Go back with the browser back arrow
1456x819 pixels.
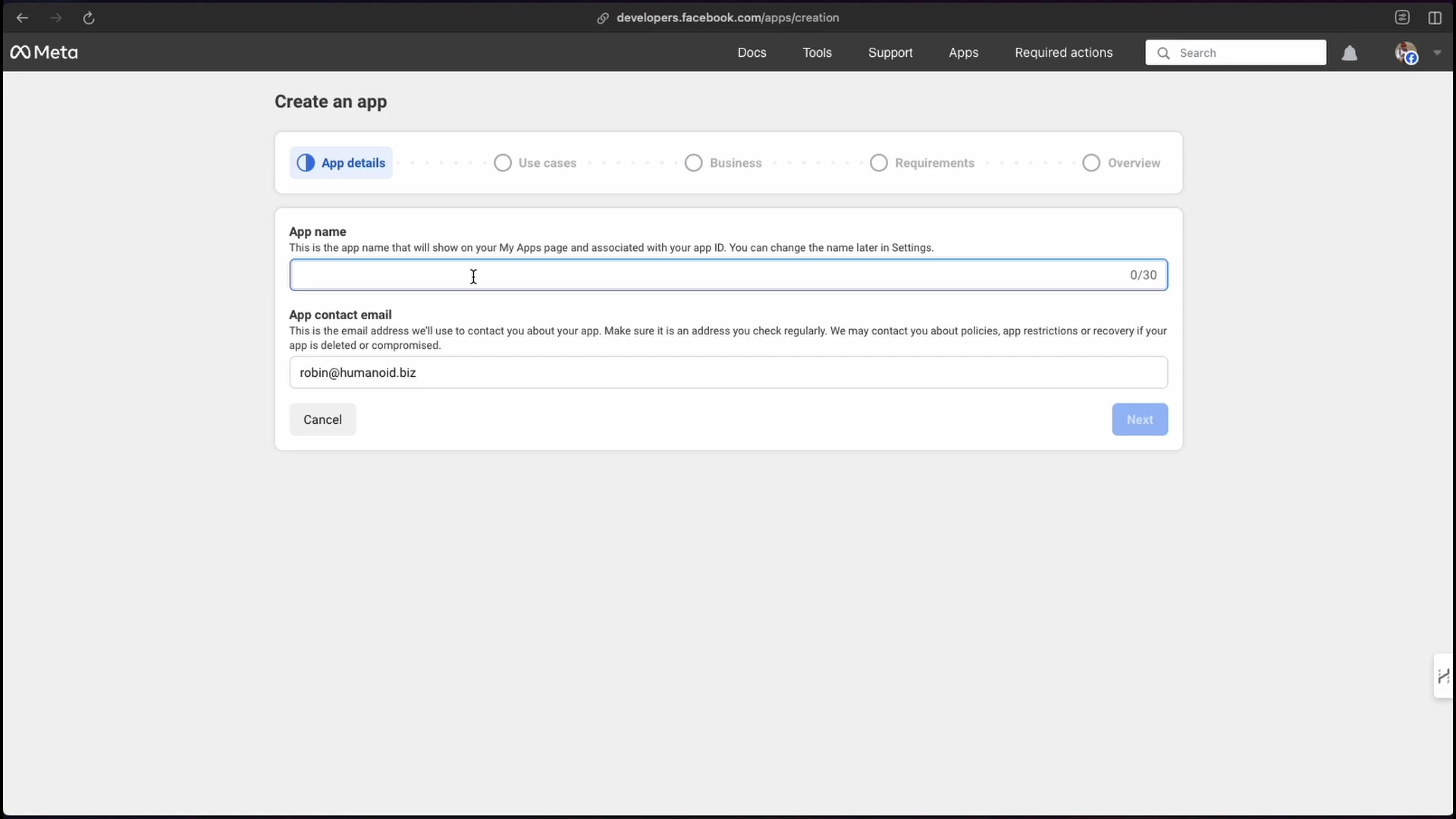click(22, 17)
